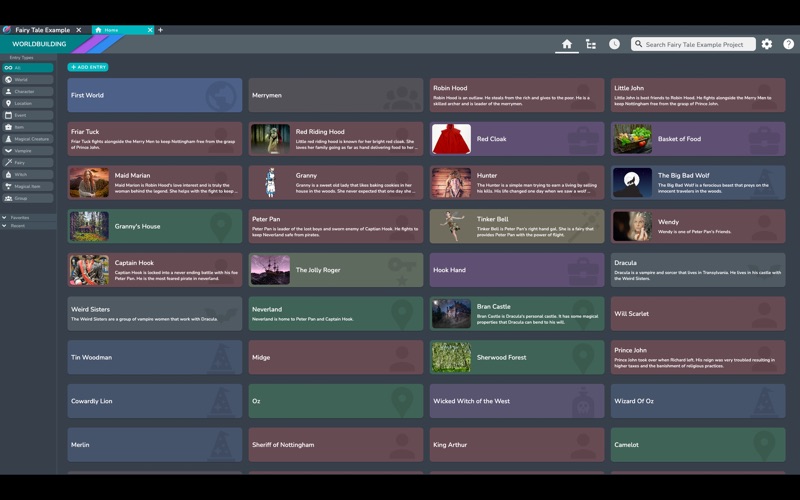The height and width of the screenshot is (500, 800).
Task: Filter entries by Magical Creature type
Action: coord(28,139)
